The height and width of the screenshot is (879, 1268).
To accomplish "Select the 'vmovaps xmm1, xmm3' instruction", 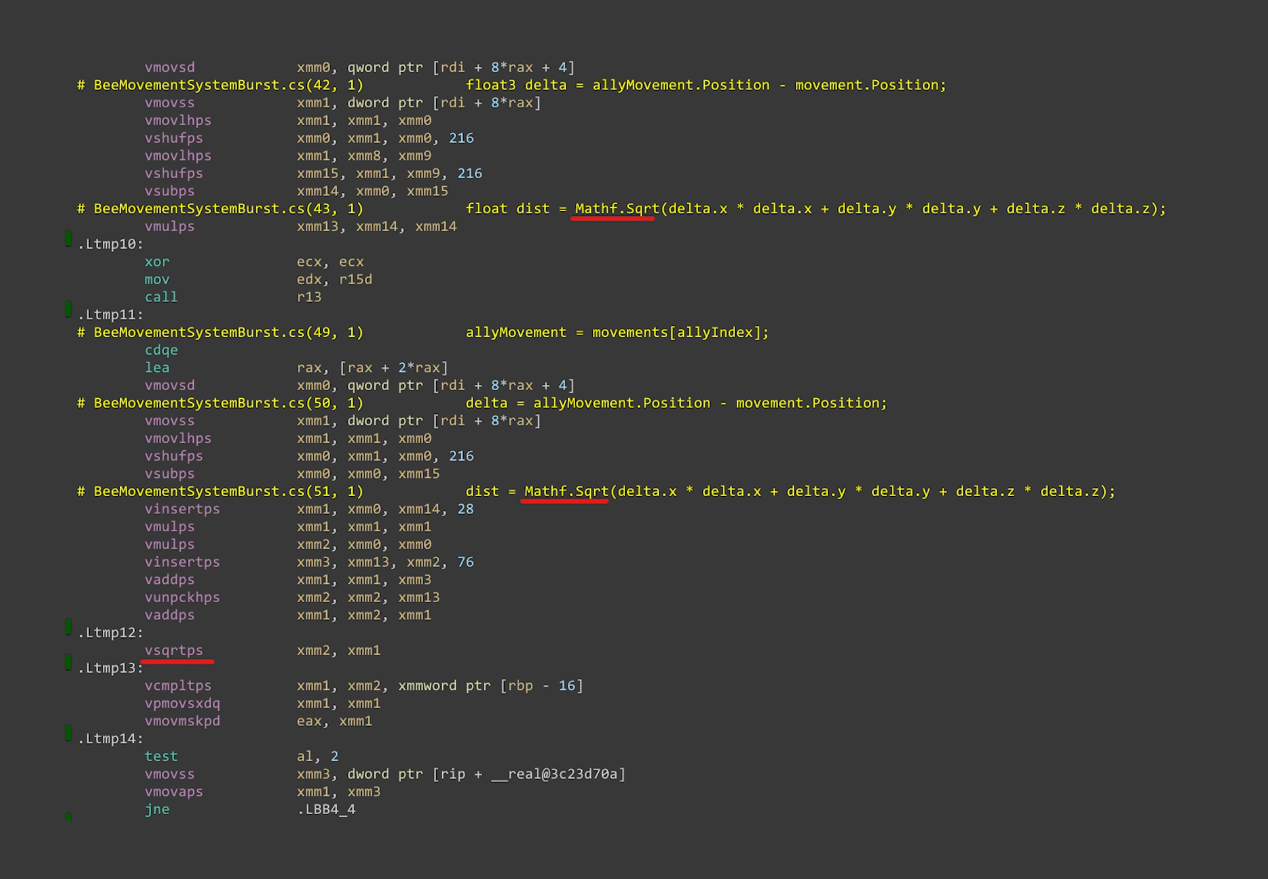I will 263,792.
